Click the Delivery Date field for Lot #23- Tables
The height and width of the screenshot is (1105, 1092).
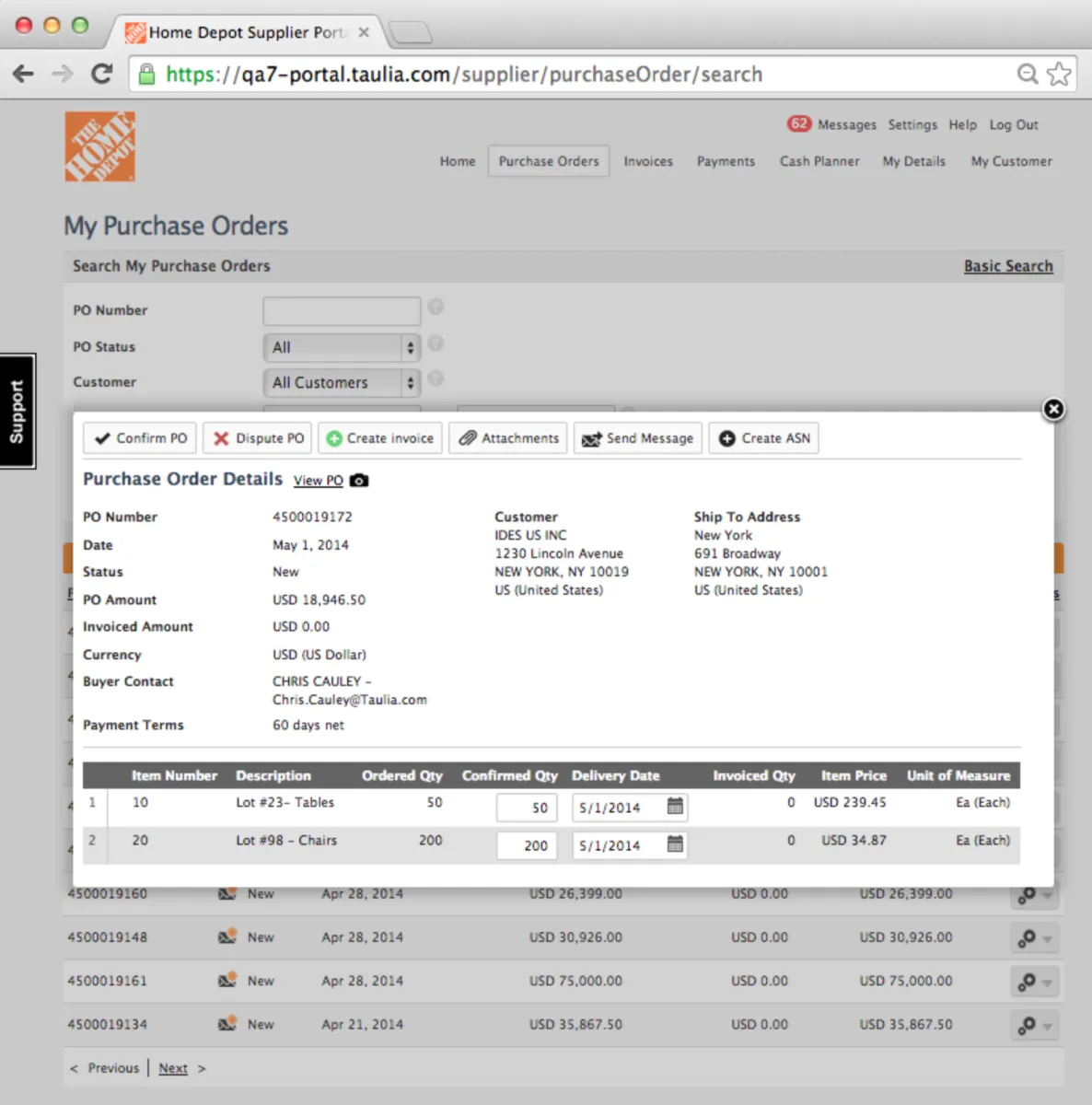630,808
